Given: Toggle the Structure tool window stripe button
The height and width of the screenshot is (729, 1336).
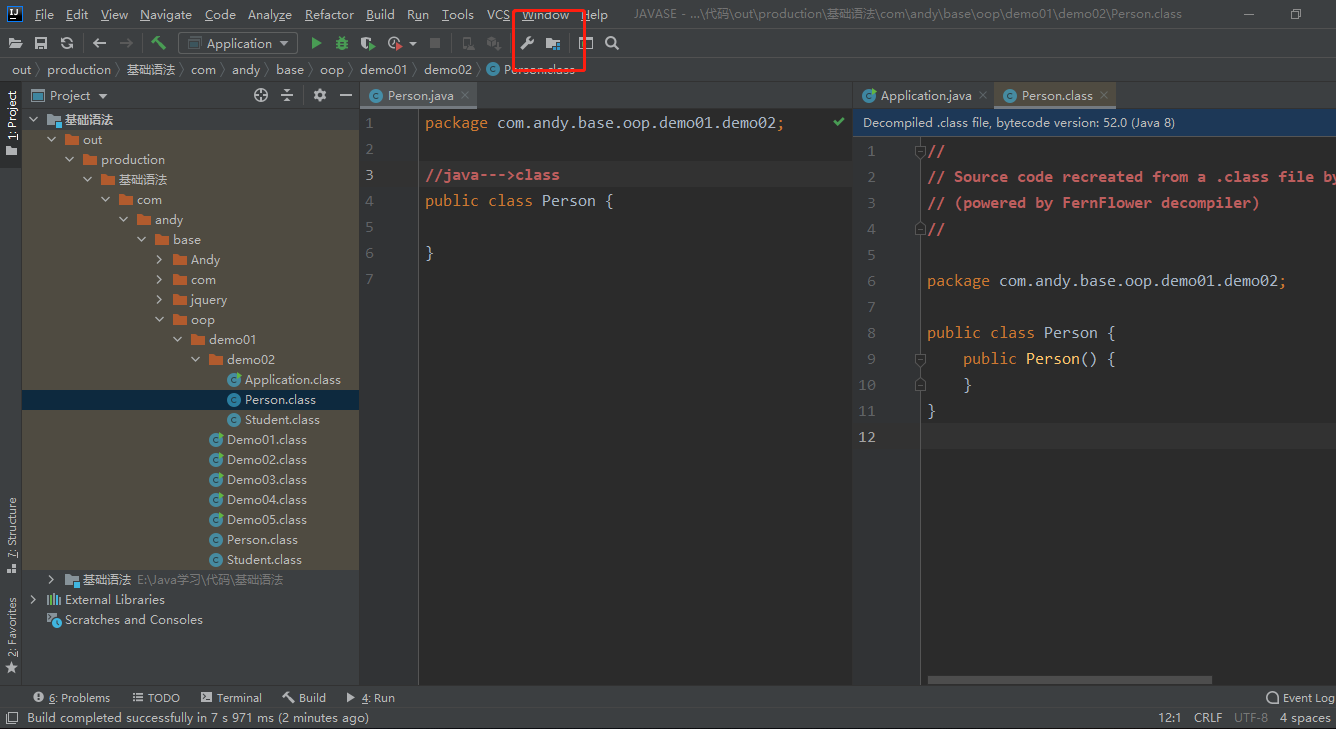Looking at the screenshot, I should coord(11,533).
